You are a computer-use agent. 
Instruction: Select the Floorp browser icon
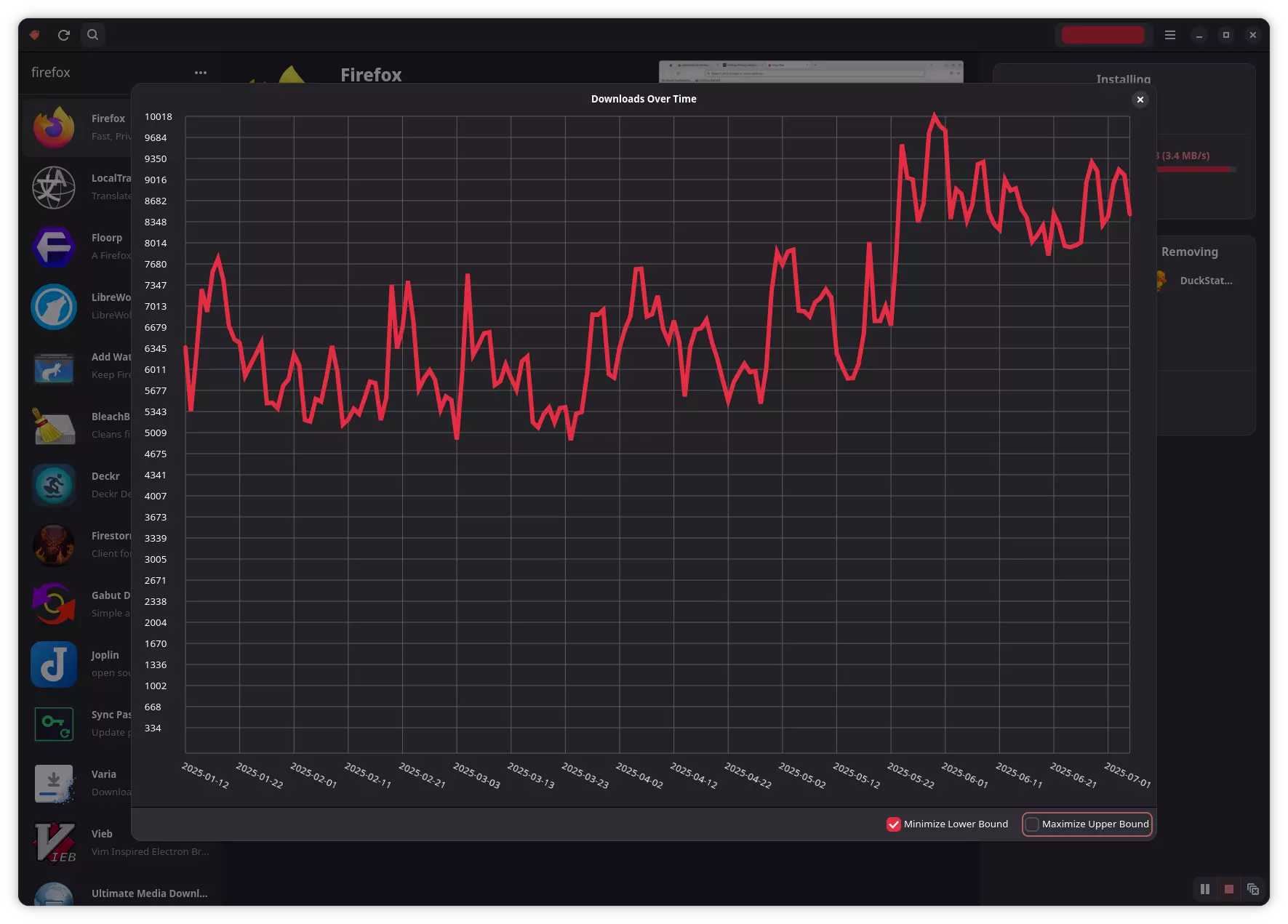point(54,247)
